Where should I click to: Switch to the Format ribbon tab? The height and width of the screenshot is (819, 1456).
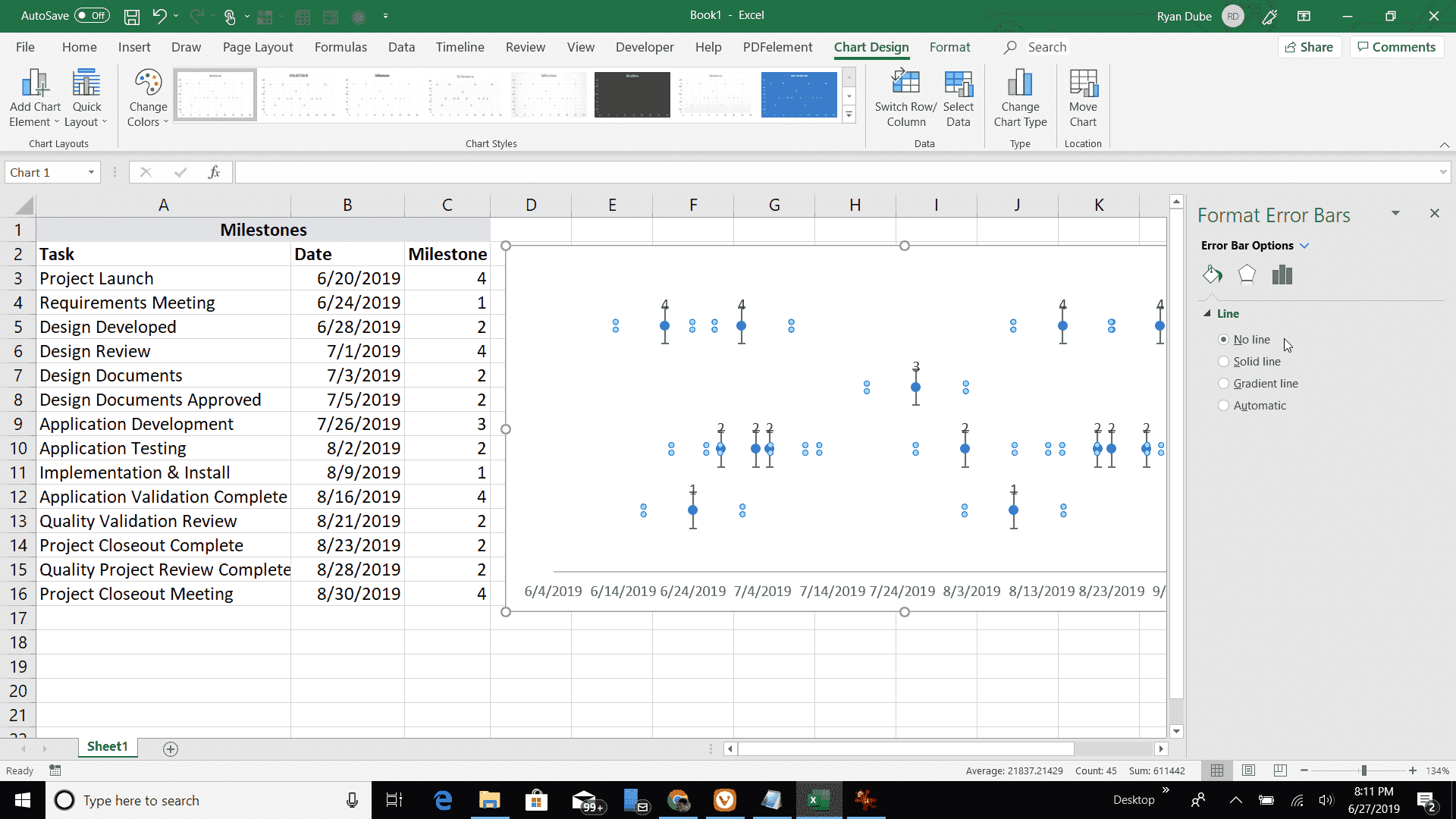949,47
